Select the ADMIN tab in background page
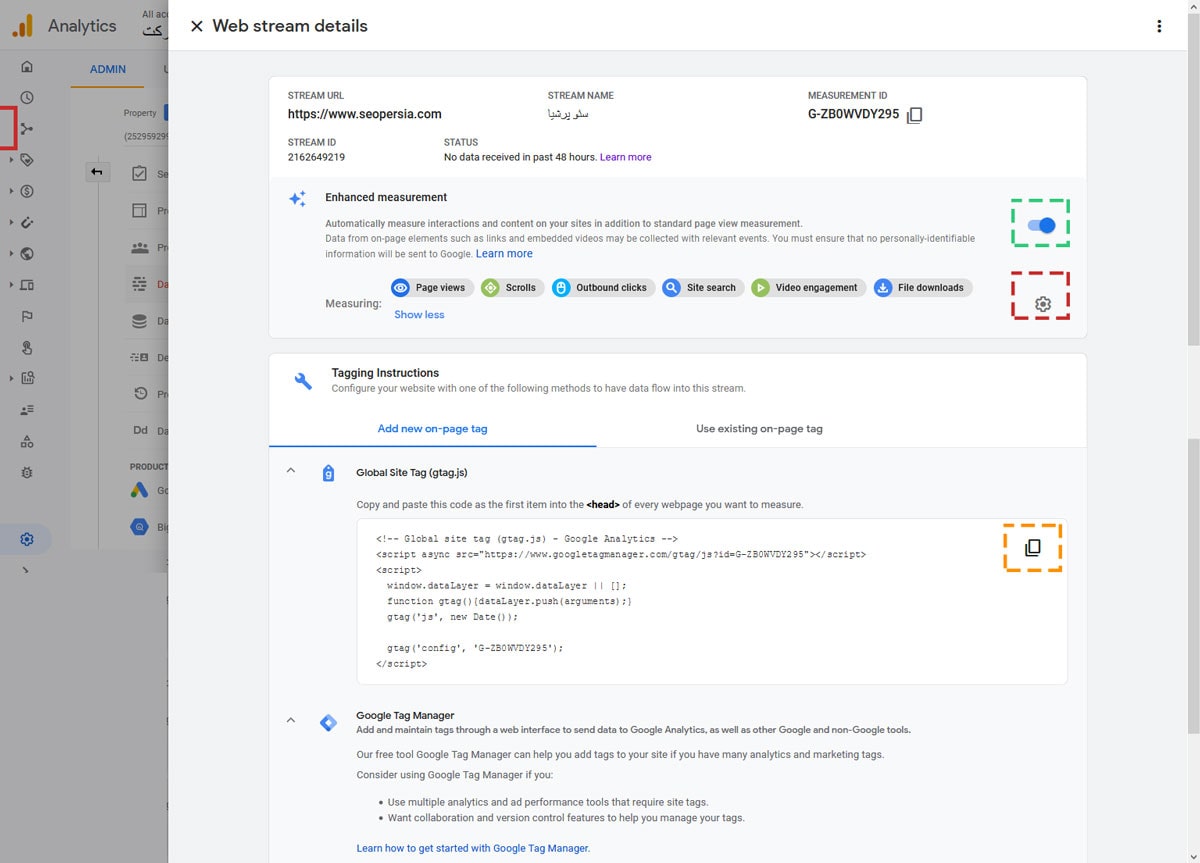The width and height of the screenshot is (1200, 863). pyautogui.click(x=108, y=70)
